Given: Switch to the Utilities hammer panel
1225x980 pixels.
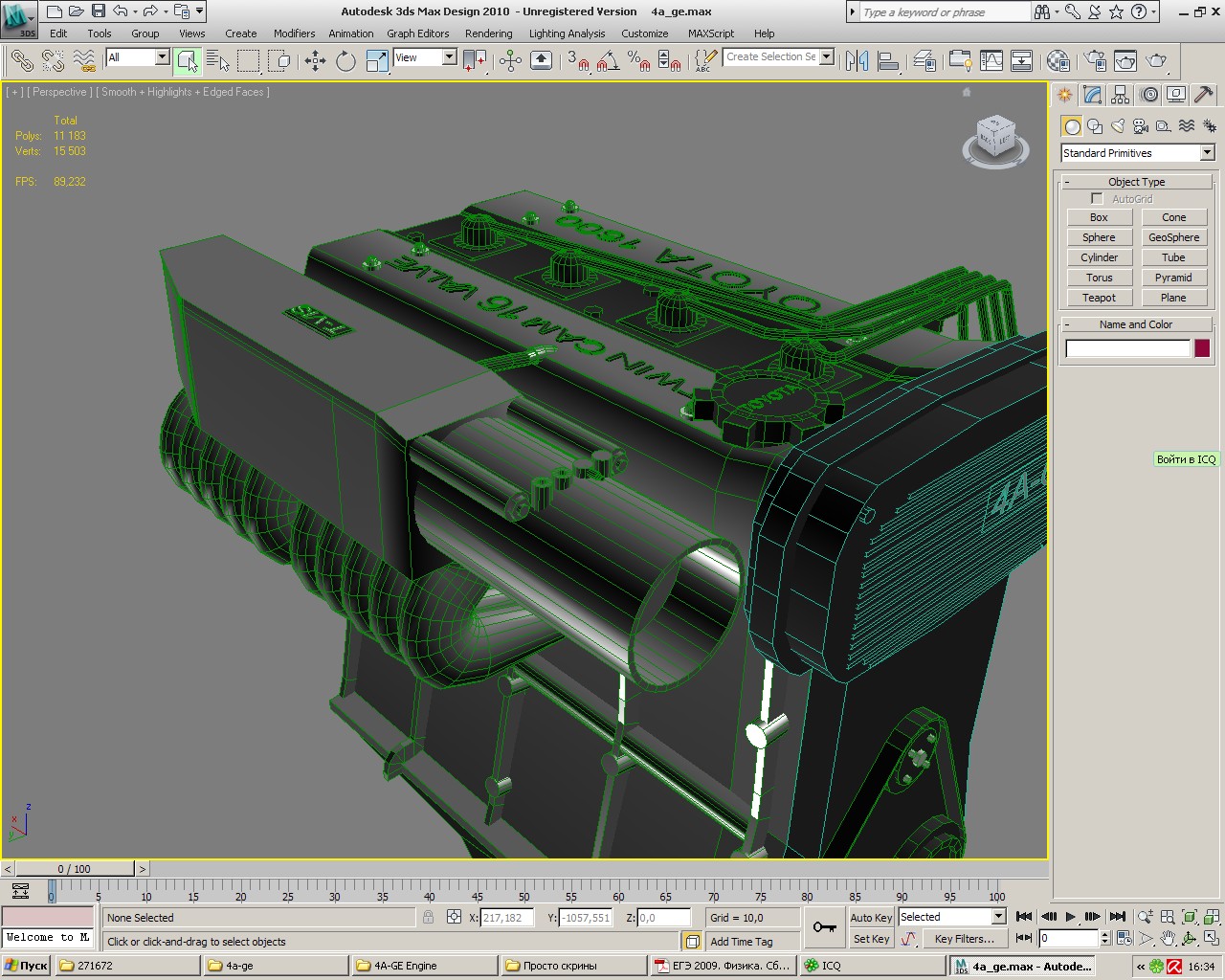Looking at the screenshot, I should pyautogui.click(x=1204, y=95).
